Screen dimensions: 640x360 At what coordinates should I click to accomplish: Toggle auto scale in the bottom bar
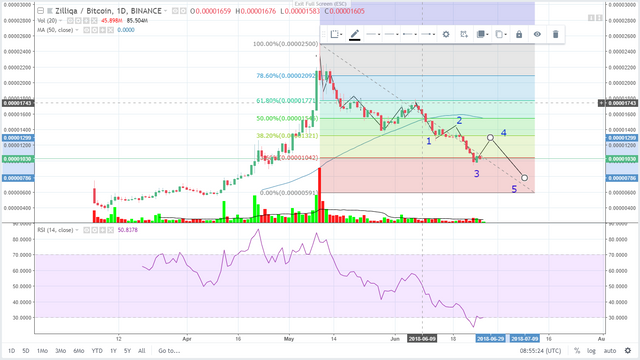pyautogui.click(x=610, y=351)
